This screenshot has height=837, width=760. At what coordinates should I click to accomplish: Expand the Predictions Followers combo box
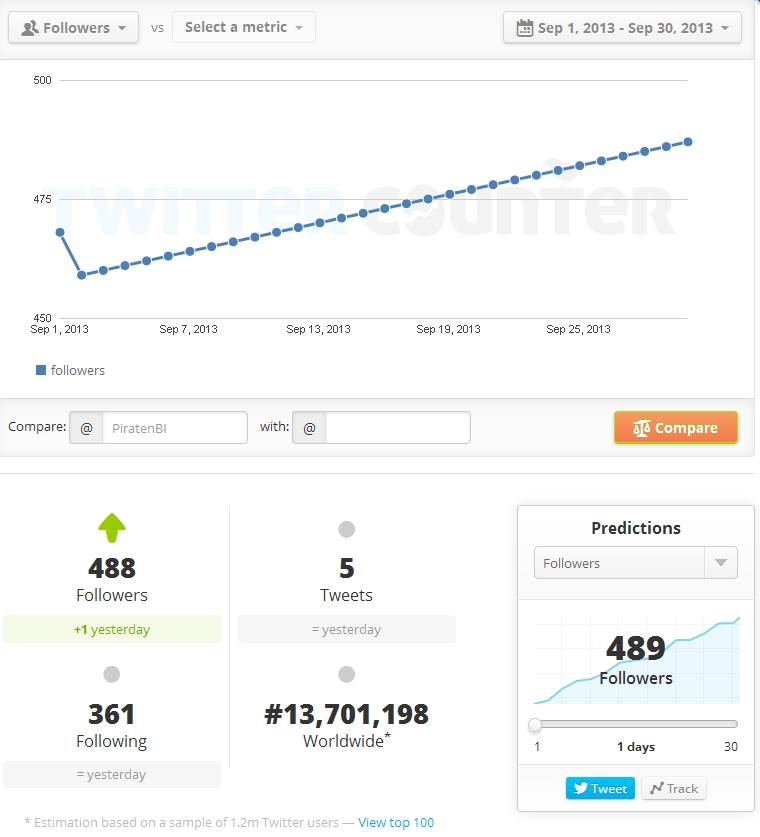[635, 563]
